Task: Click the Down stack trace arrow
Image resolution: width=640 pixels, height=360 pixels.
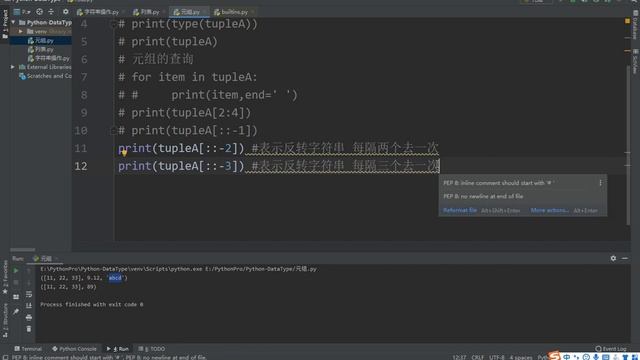Action: tap(29, 282)
